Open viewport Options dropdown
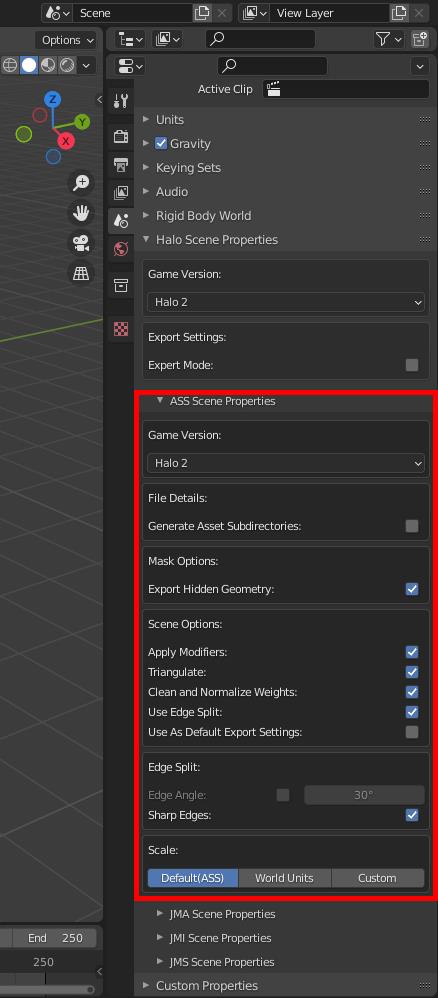 66,40
